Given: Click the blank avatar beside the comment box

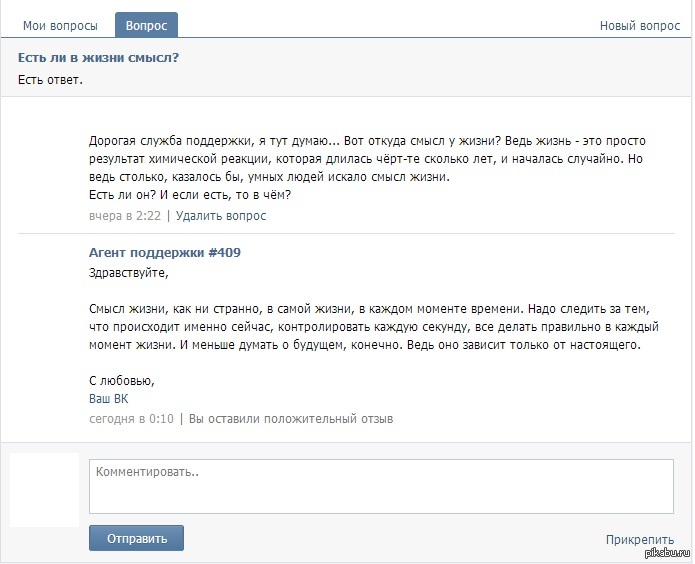Looking at the screenshot, I should [45, 489].
